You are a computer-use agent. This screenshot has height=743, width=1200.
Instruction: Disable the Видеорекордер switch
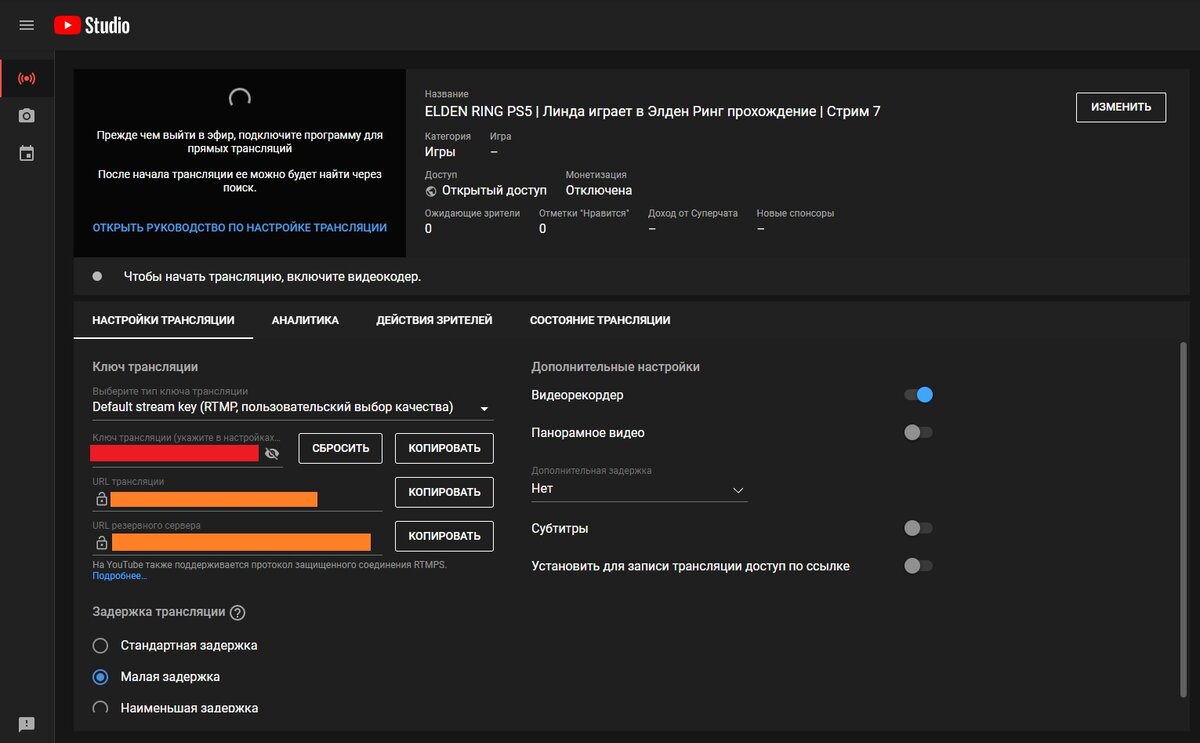point(919,395)
